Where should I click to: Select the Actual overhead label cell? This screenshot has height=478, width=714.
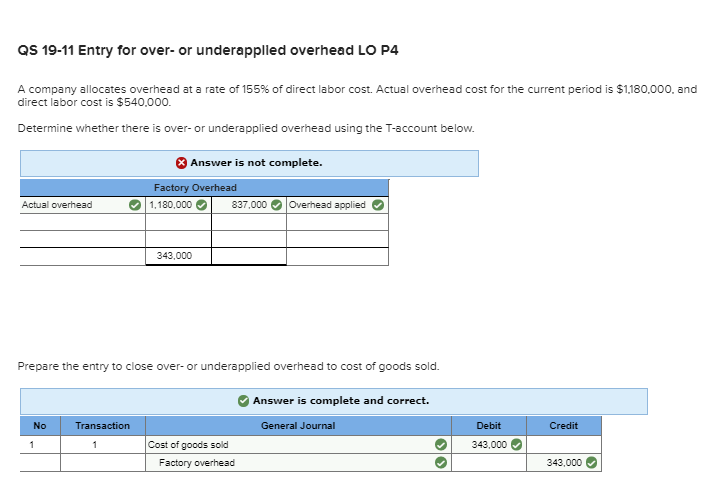click(82, 205)
